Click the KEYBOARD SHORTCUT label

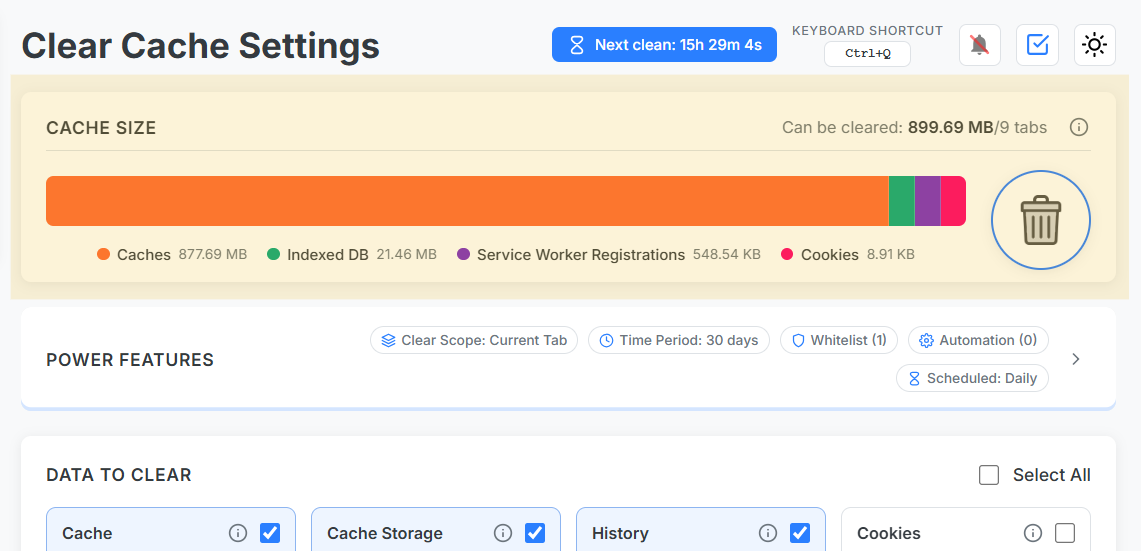(x=867, y=31)
